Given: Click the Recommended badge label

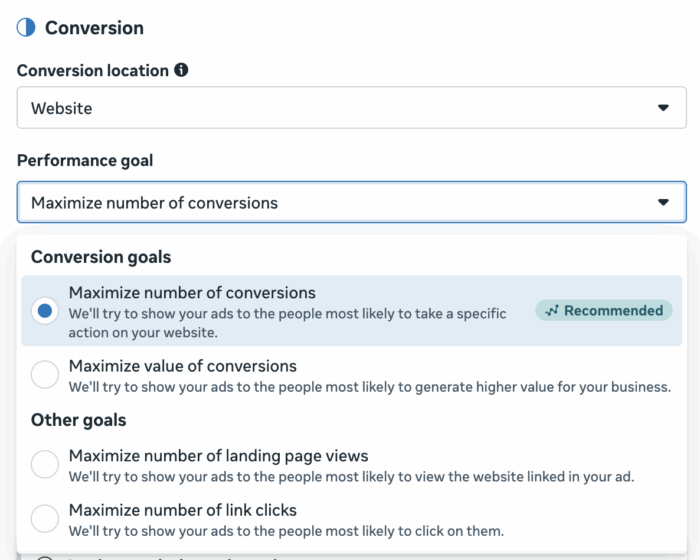Looking at the screenshot, I should (x=612, y=311).
